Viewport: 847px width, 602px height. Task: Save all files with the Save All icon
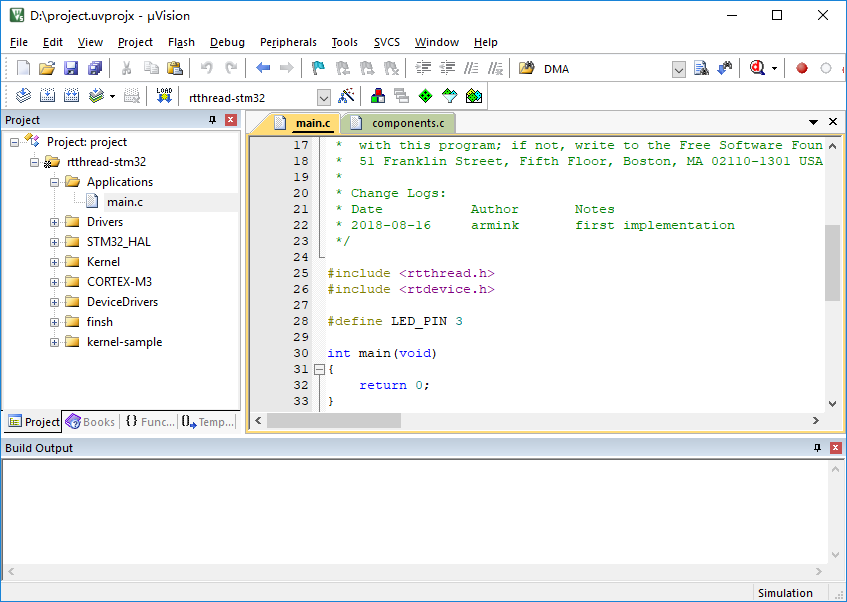pyautogui.click(x=95, y=68)
